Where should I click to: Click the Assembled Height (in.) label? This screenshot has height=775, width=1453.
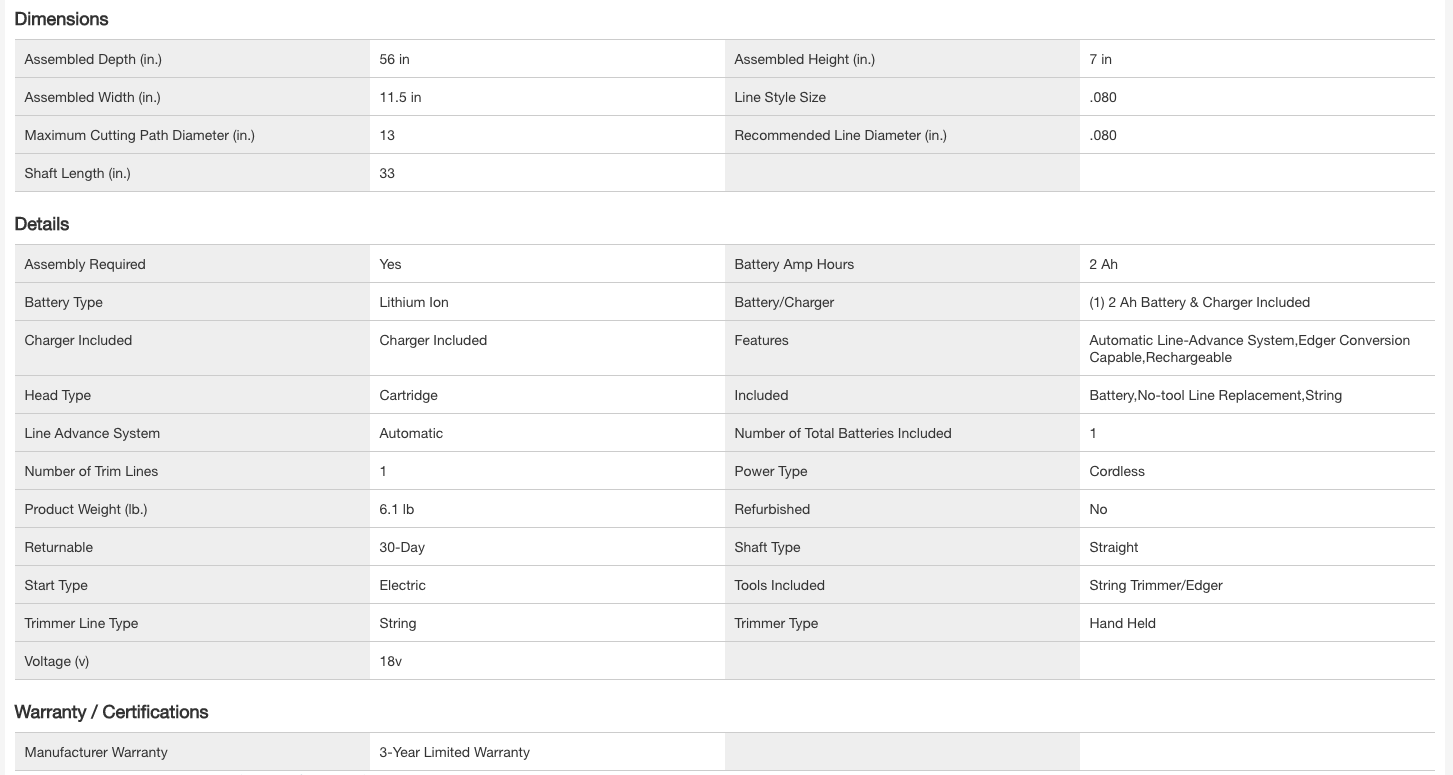click(804, 59)
